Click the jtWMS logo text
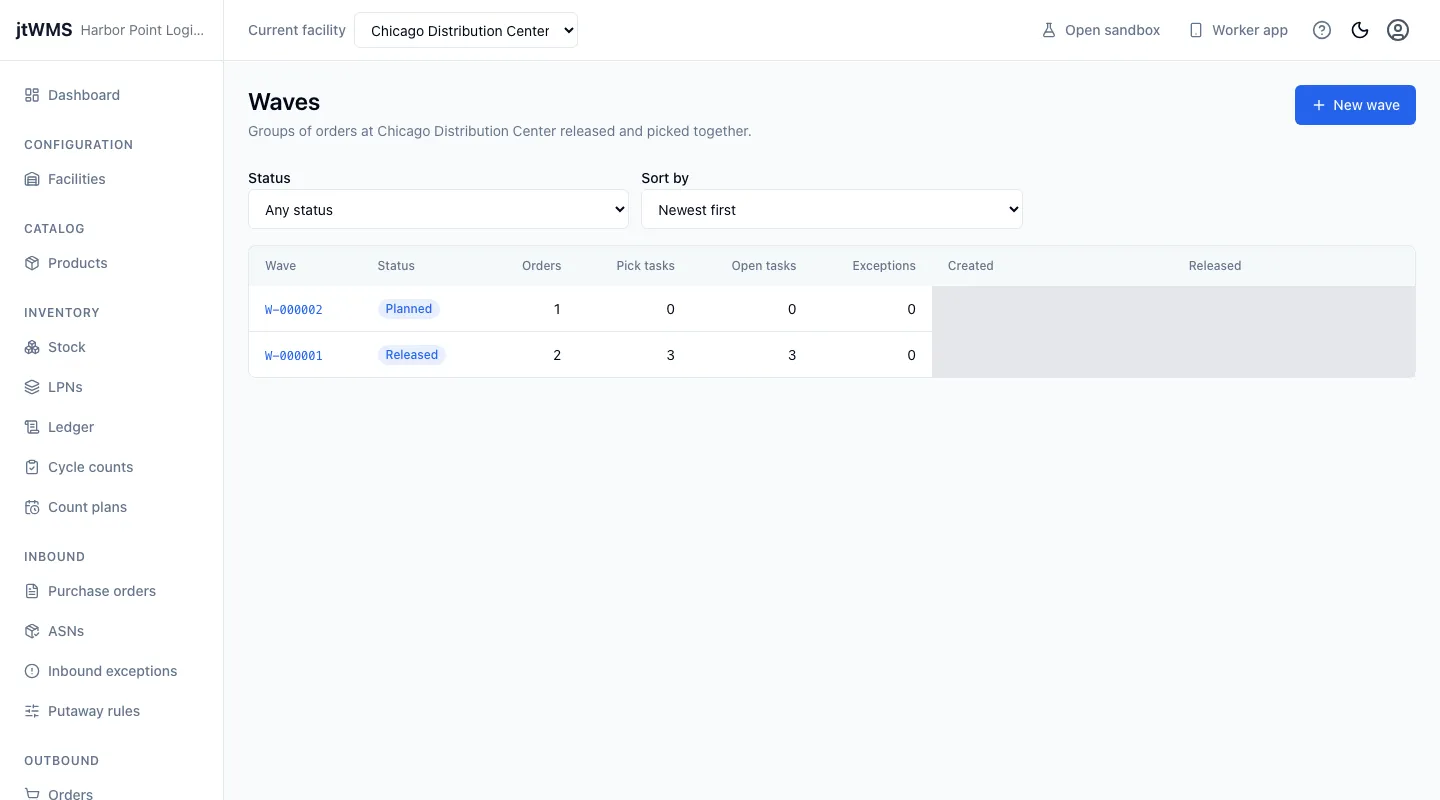1440x800 pixels. pyautogui.click(x=44, y=30)
